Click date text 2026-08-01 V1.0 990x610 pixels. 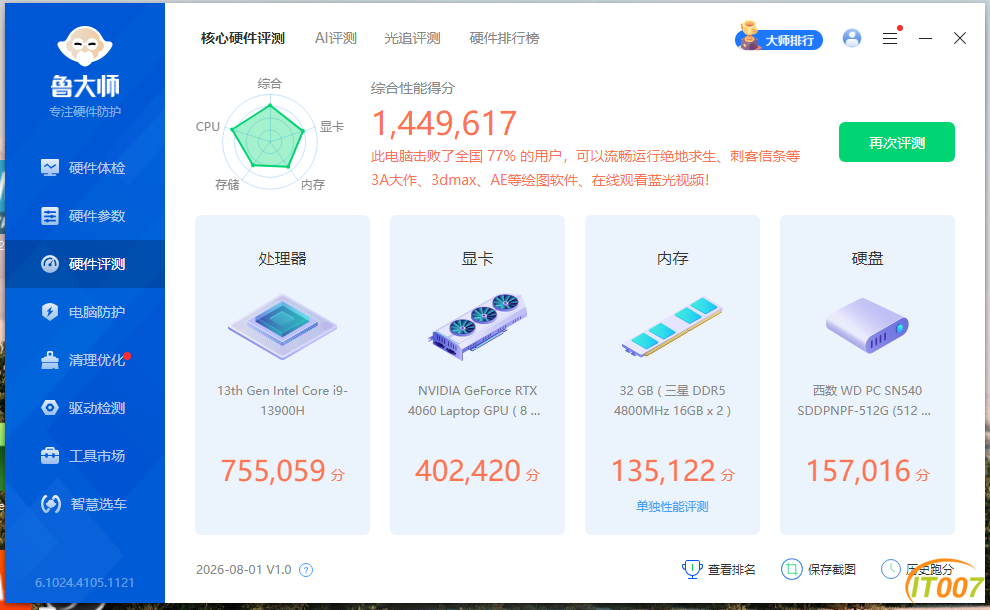(x=244, y=570)
